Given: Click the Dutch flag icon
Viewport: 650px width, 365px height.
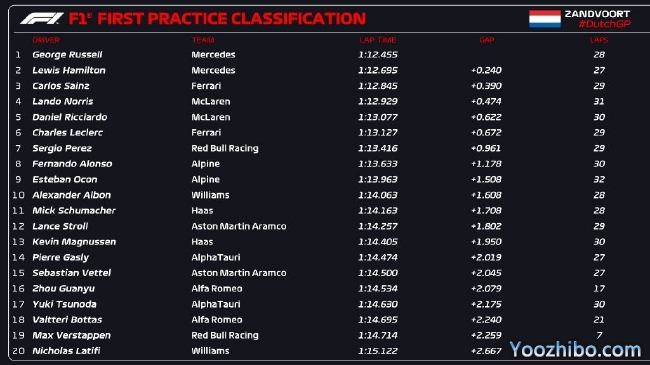Looking at the screenshot, I should pos(545,19).
